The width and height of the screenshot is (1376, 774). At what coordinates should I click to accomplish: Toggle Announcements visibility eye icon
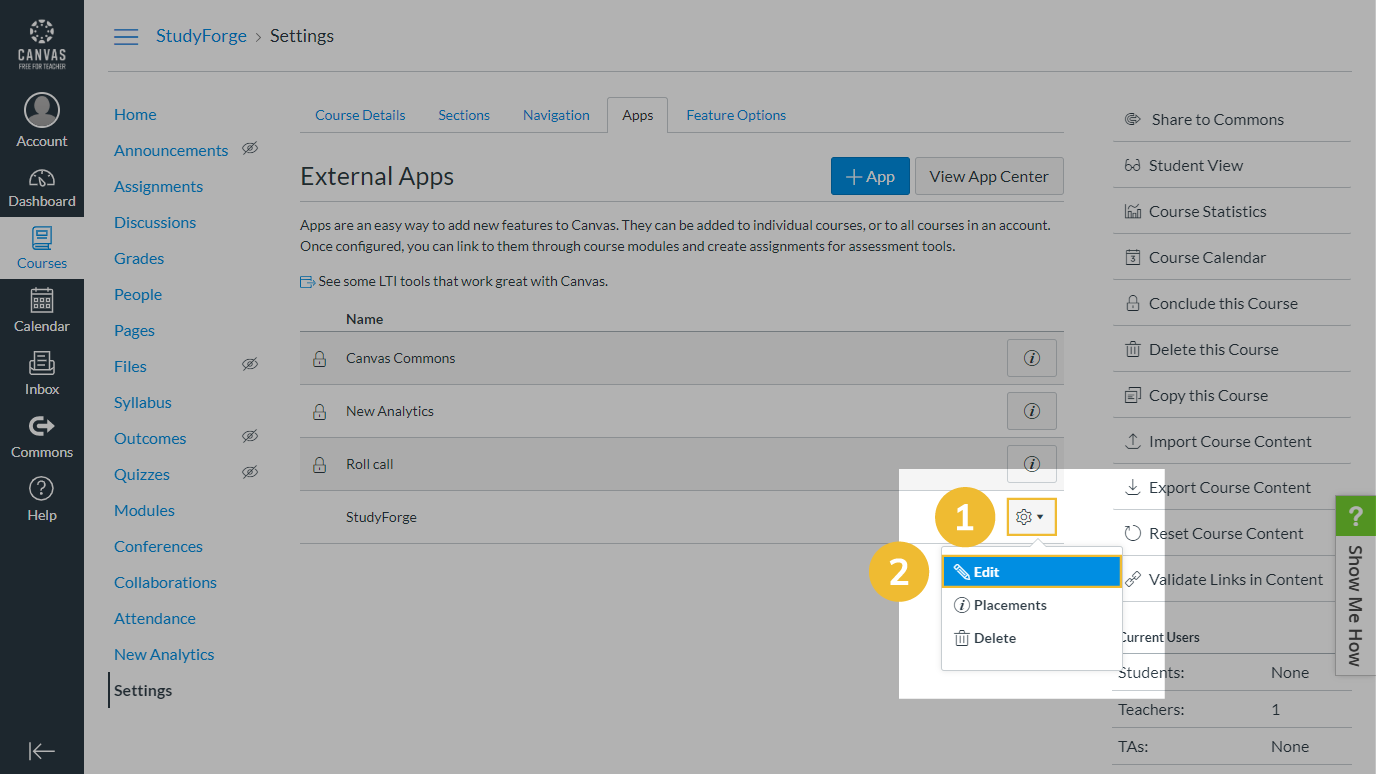pyautogui.click(x=250, y=148)
